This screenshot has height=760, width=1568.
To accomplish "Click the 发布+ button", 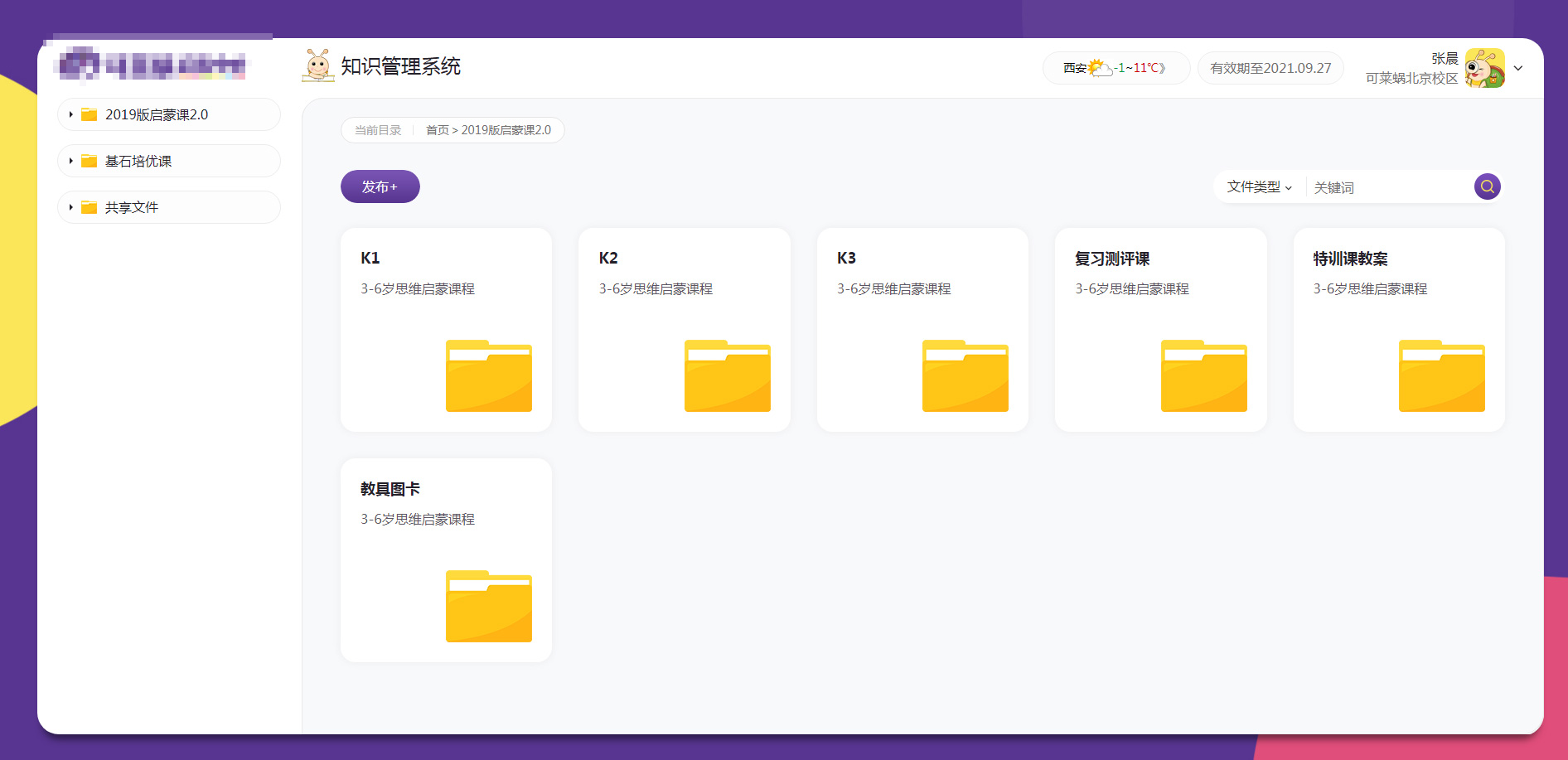I will [380, 186].
